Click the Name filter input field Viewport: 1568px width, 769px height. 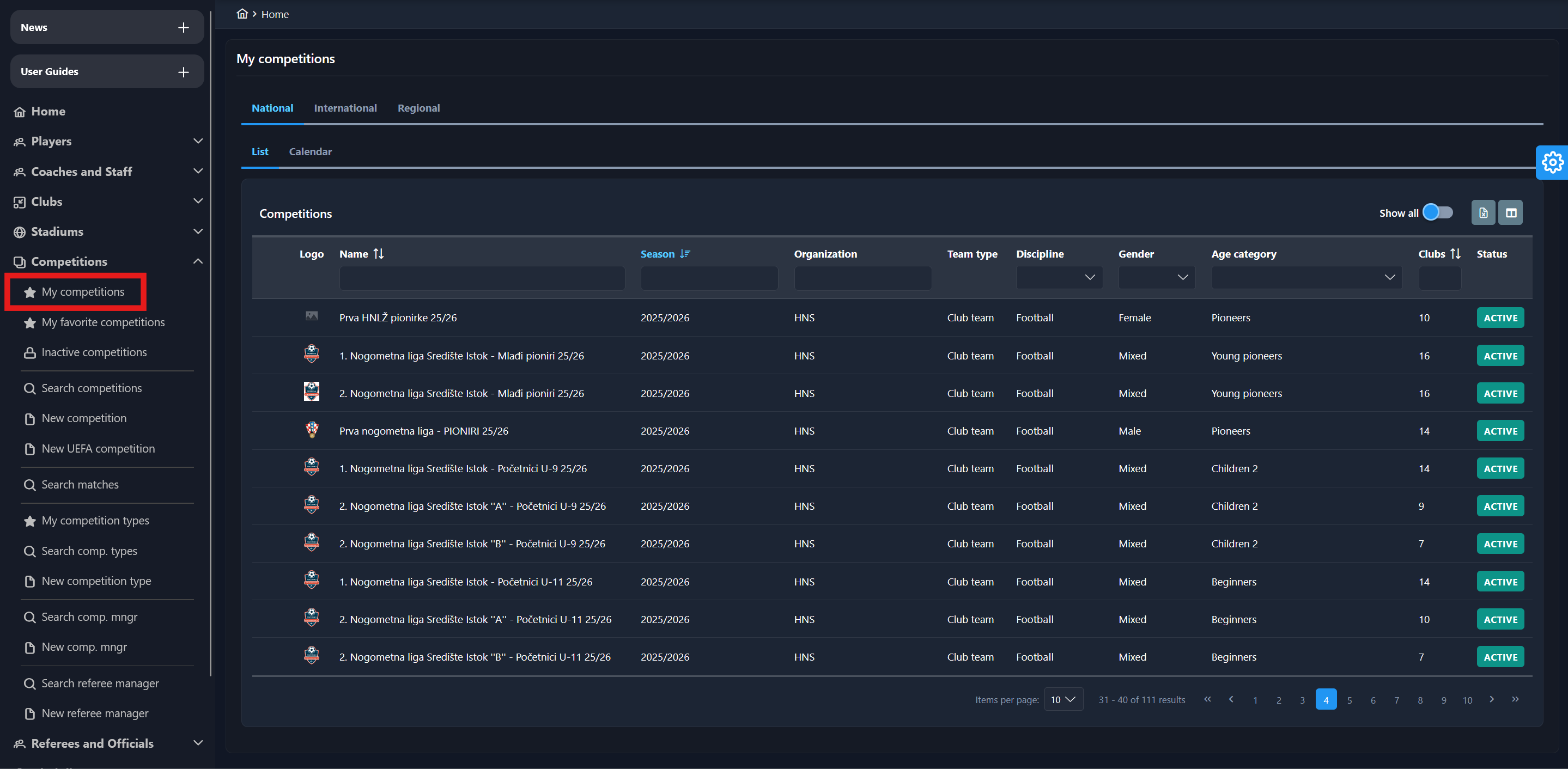pyautogui.click(x=482, y=277)
